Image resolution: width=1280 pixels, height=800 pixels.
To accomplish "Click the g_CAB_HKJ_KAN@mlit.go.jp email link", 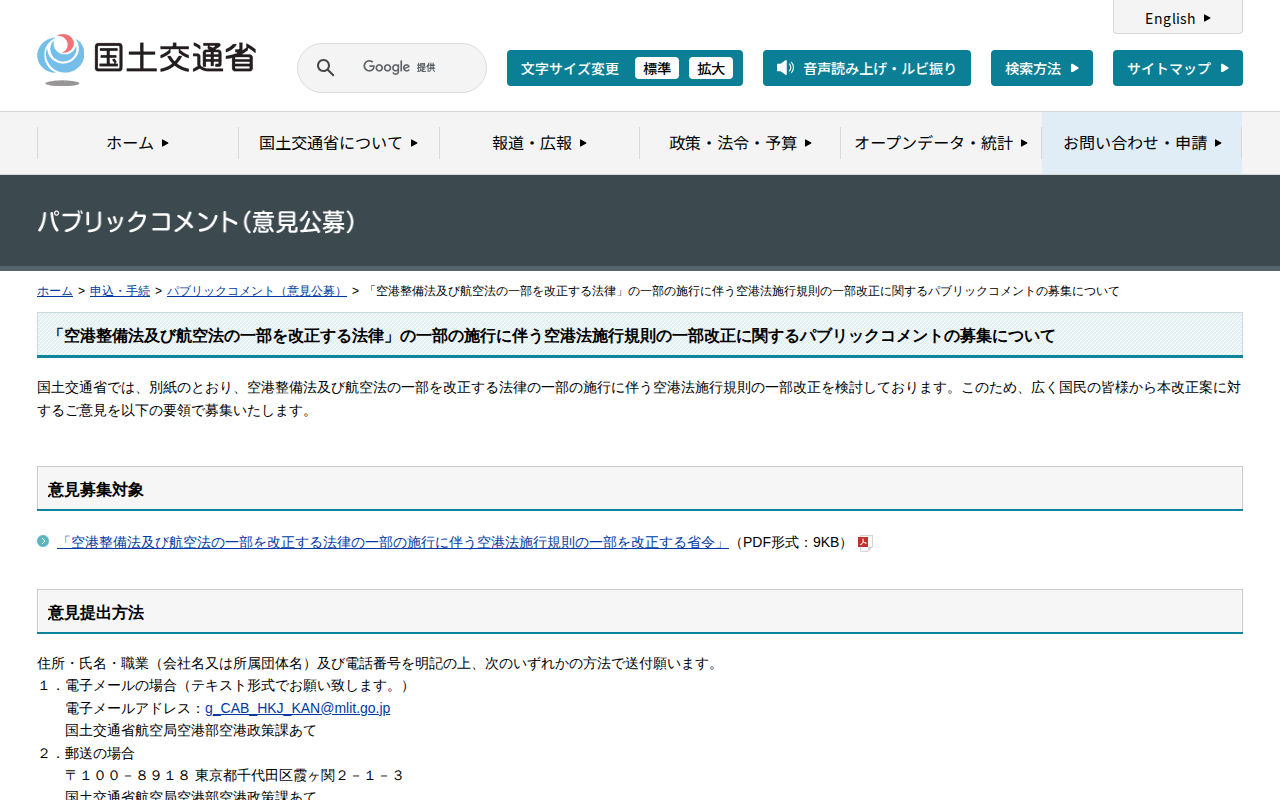I will tap(297, 708).
